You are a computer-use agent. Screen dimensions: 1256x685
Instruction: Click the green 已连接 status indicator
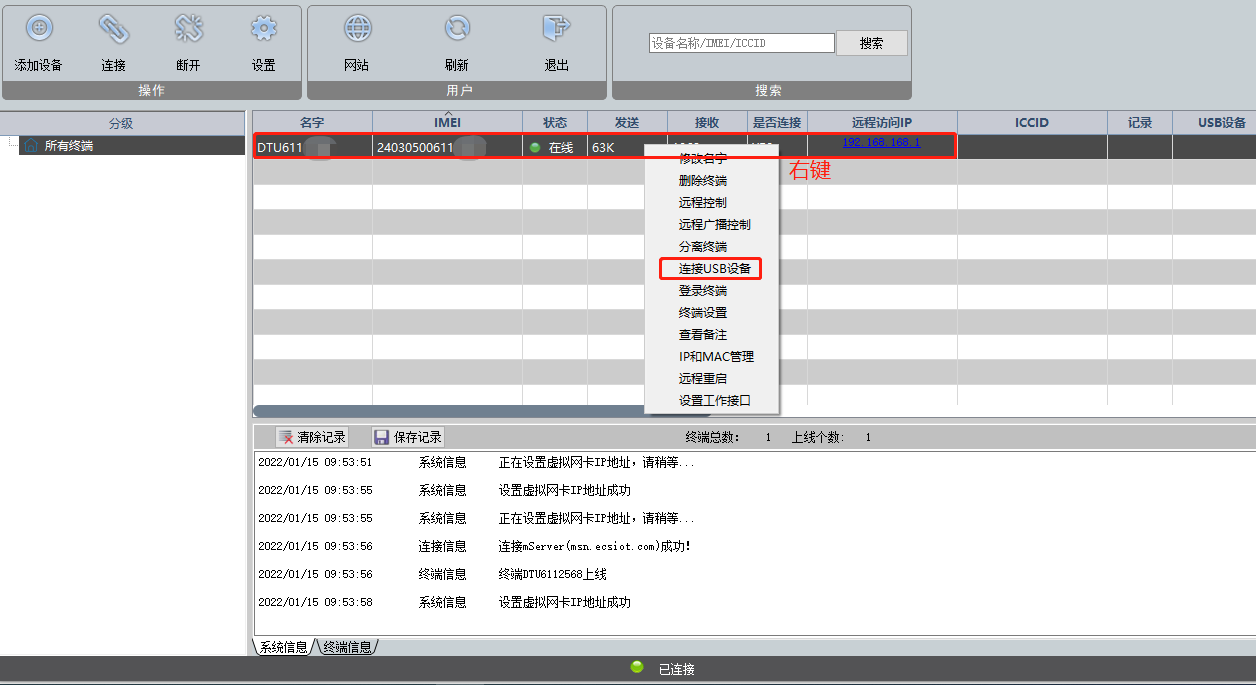(637, 667)
